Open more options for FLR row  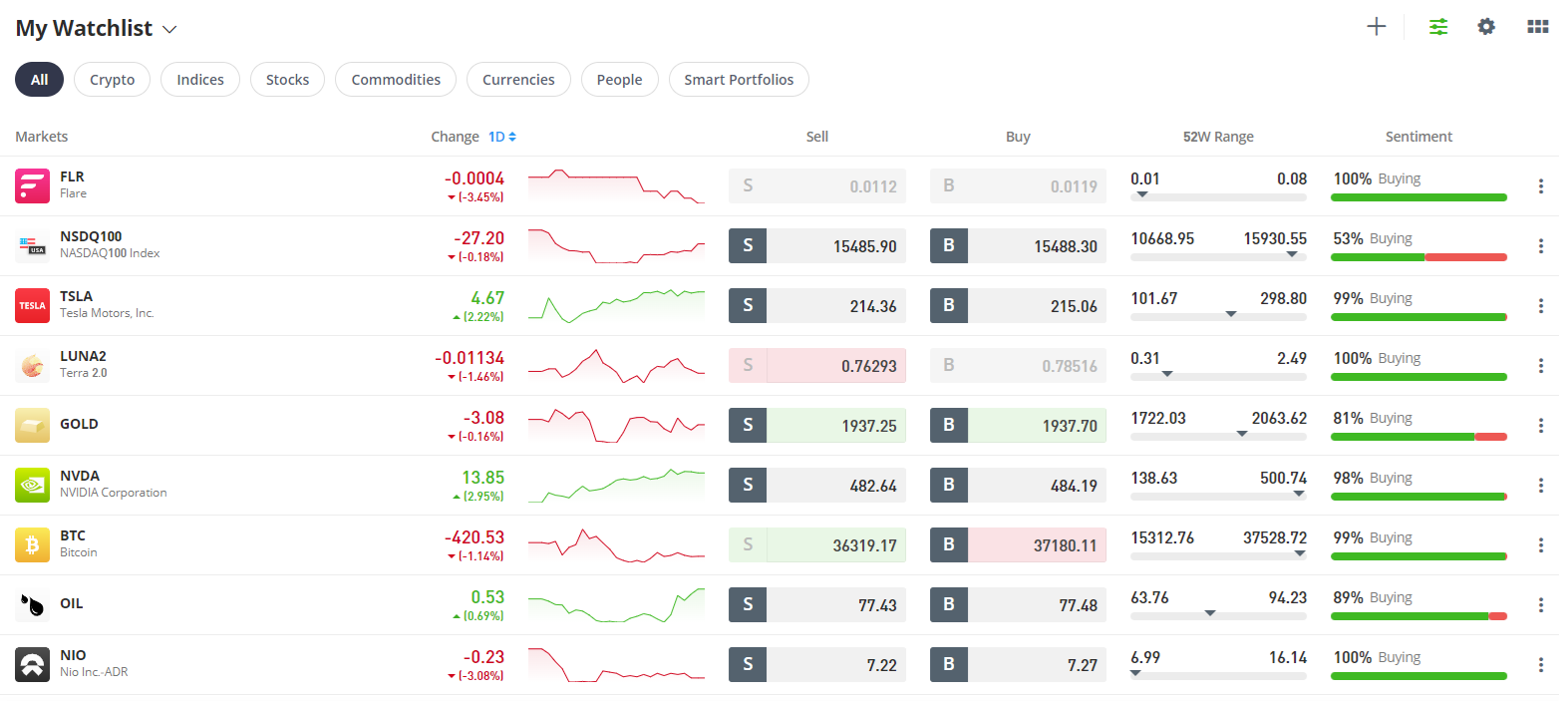coord(1540,186)
